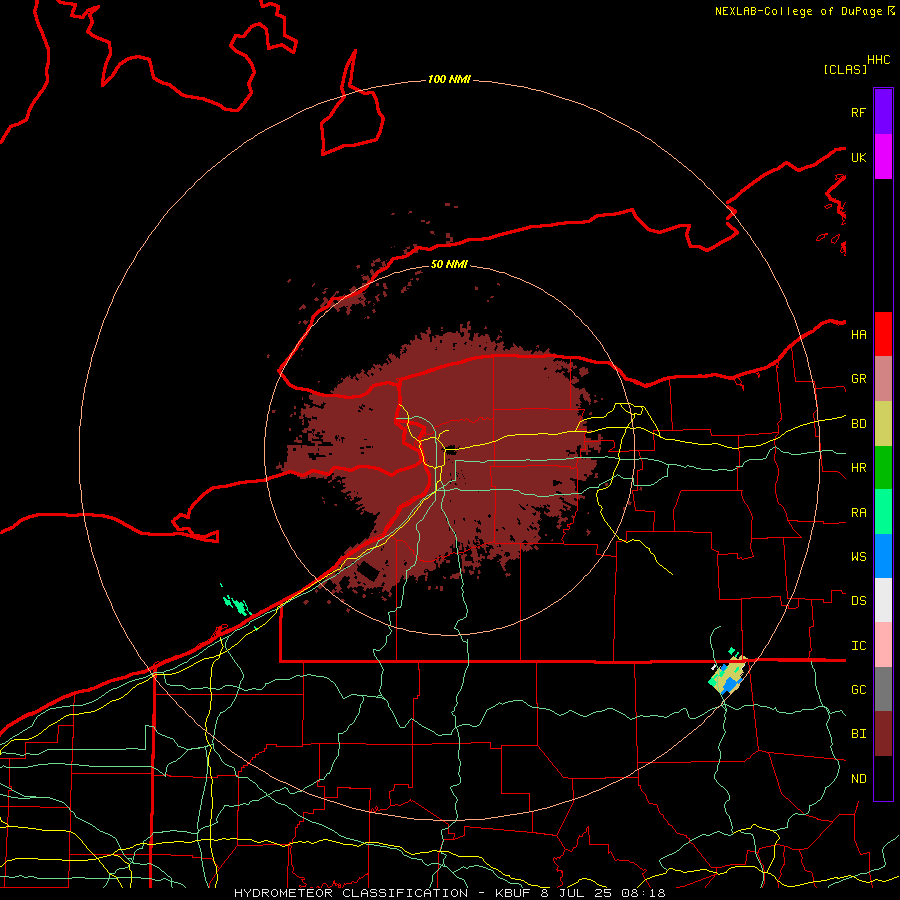The height and width of the screenshot is (900, 900).
Task: Click the "IC" legend label
Action: click(858, 646)
